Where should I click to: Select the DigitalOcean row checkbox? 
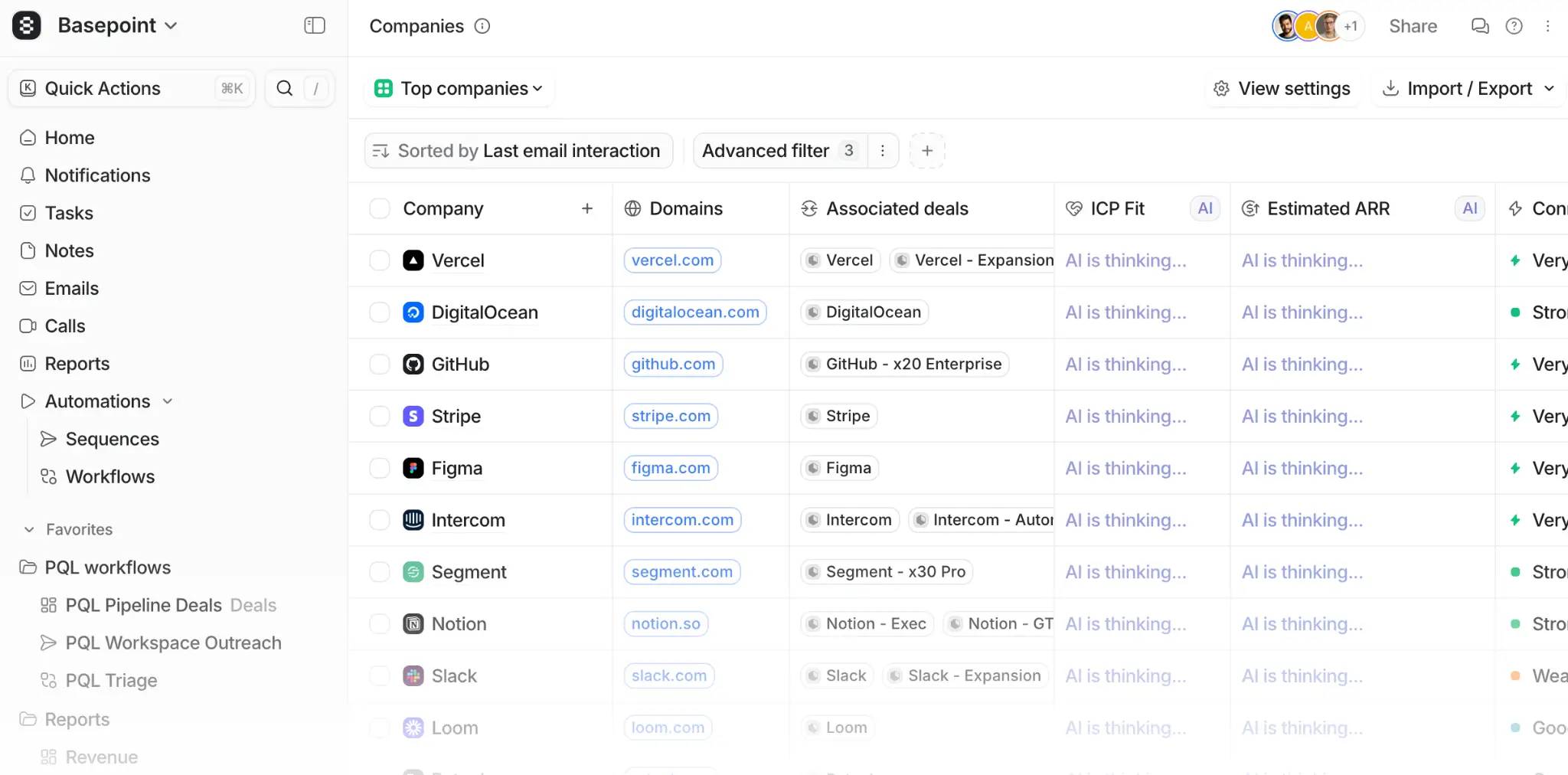pyautogui.click(x=380, y=312)
